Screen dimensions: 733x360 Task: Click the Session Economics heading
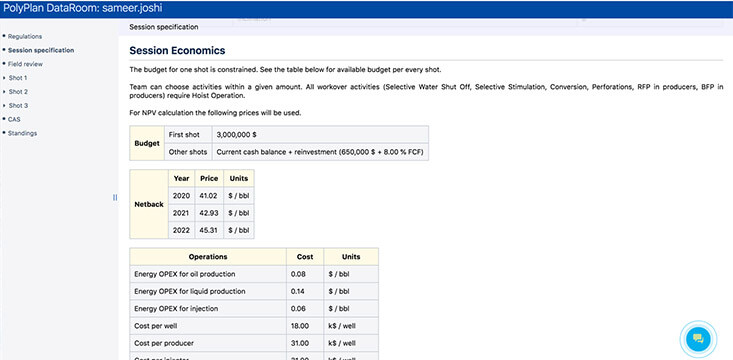(x=177, y=50)
